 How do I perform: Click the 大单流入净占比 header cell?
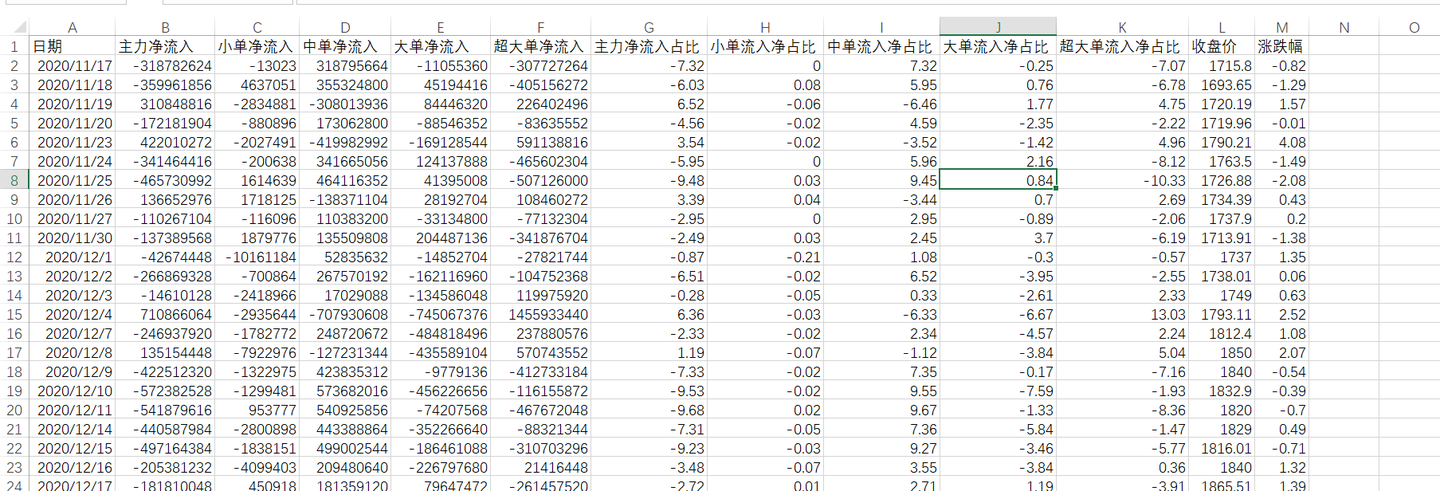click(x=998, y=46)
